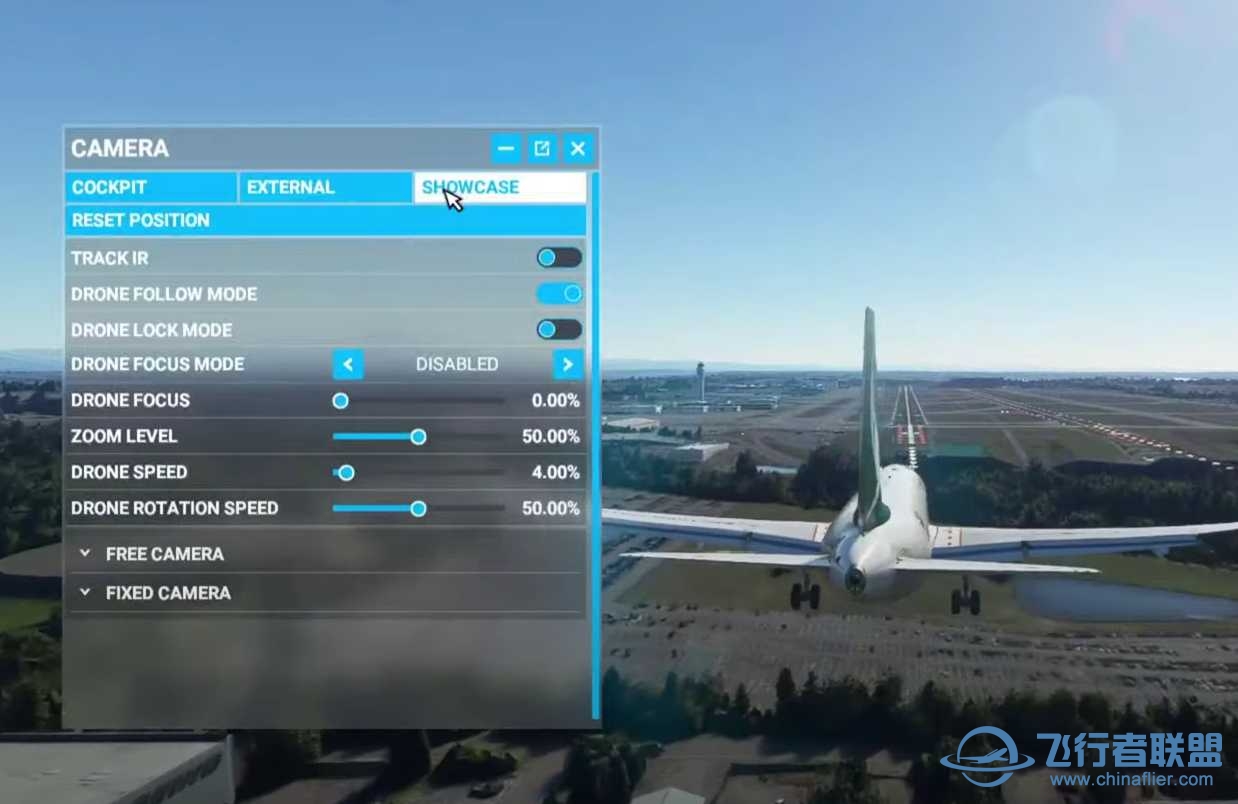Switch to the Cockpit tab
The height and width of the screenshot is (804, 1238).
[151, 187]
